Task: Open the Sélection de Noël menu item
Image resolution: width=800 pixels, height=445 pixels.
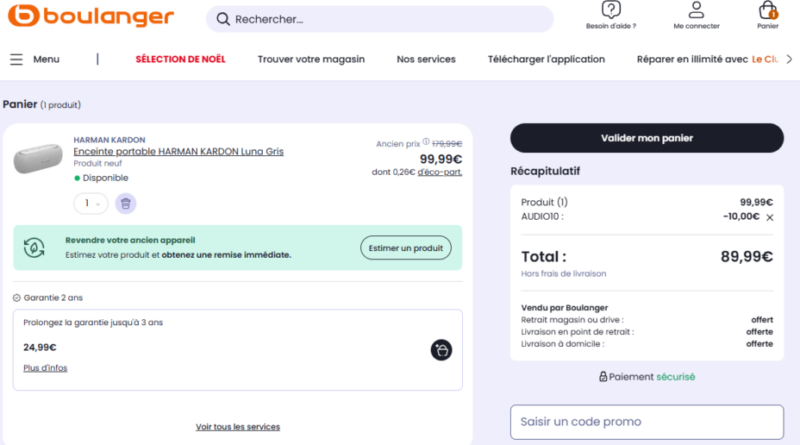Action: click(180, 59)
